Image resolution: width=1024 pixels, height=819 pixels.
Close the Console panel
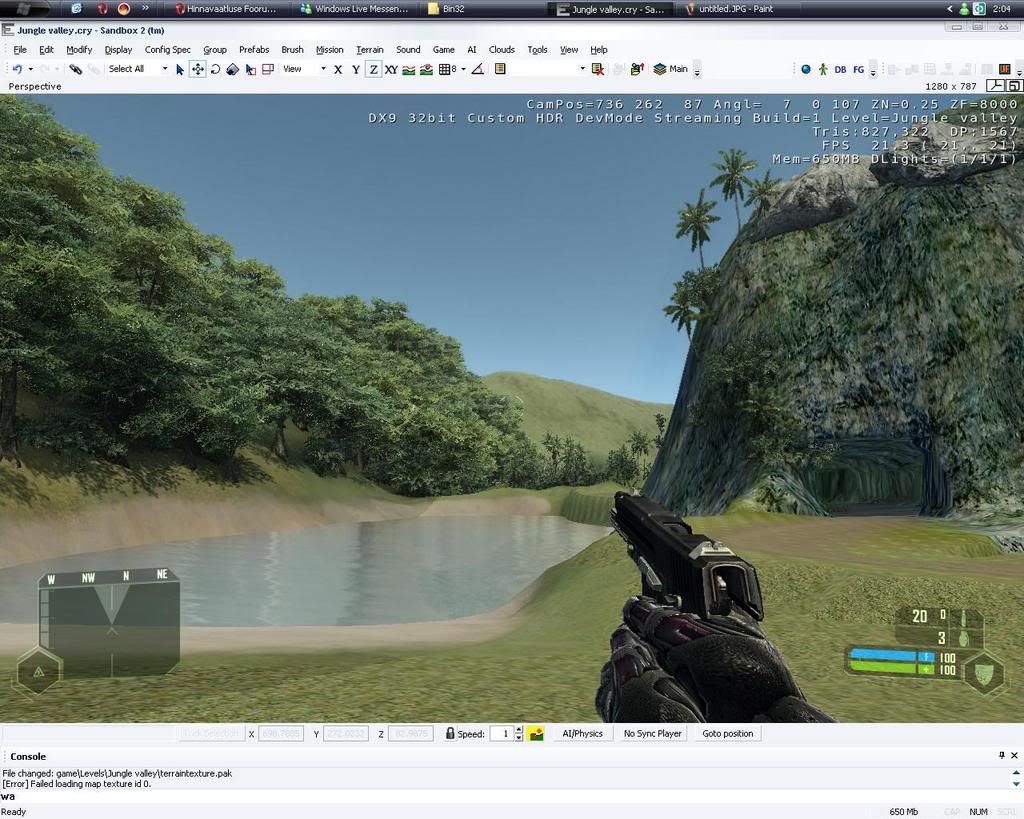pos(1014,756)
